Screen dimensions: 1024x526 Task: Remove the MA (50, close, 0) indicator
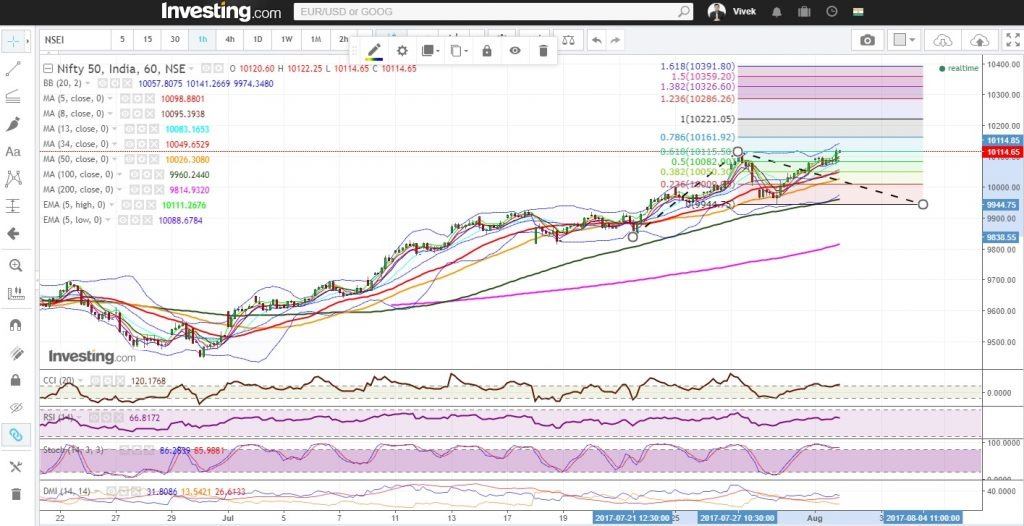[155, 159]
